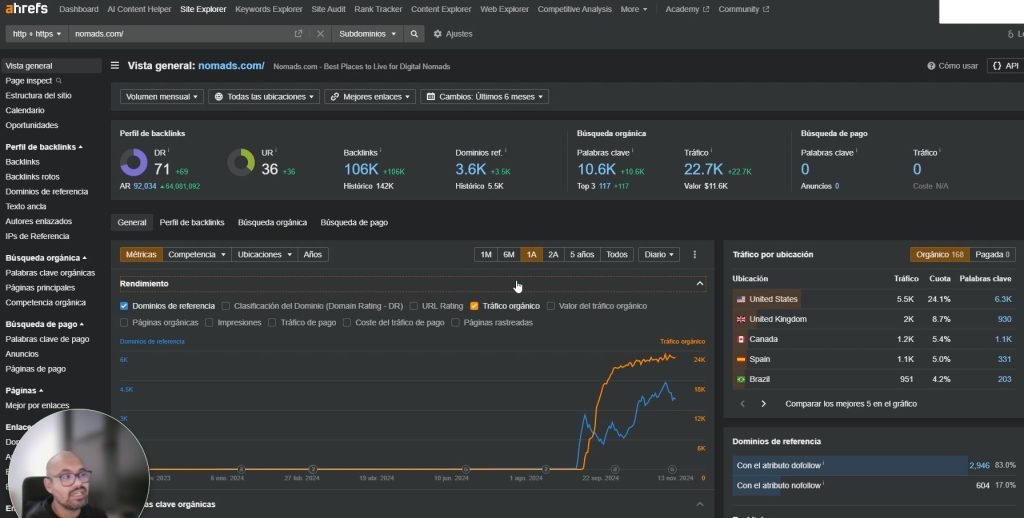Click nofollow referring domains bar
The image size is (1024, 518).
point(756,485)
